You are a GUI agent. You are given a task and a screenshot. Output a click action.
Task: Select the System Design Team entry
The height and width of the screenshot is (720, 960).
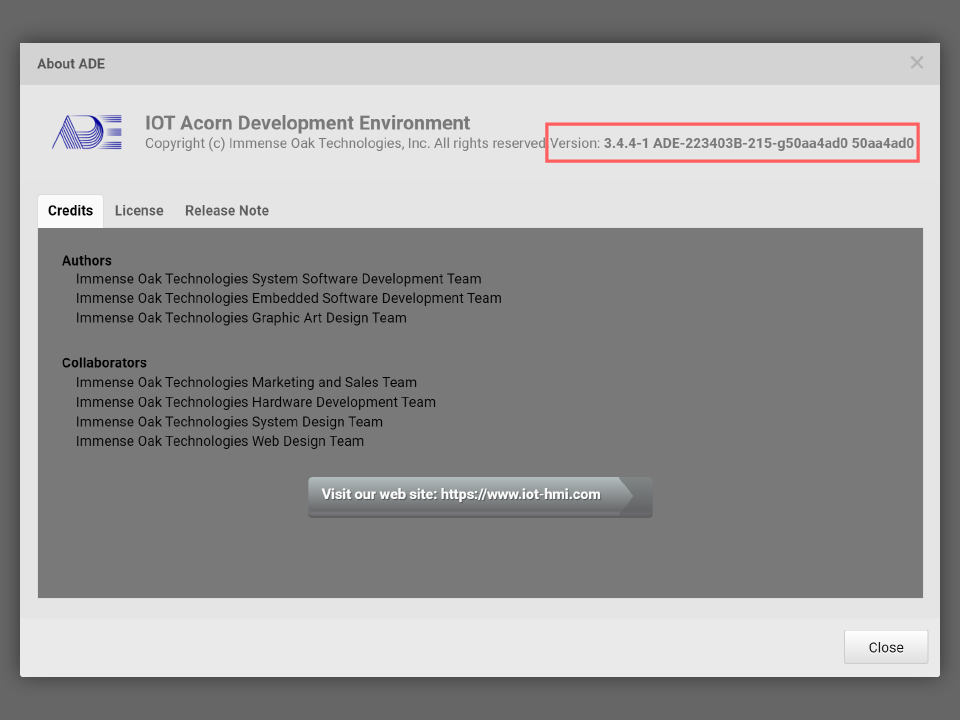229,422
